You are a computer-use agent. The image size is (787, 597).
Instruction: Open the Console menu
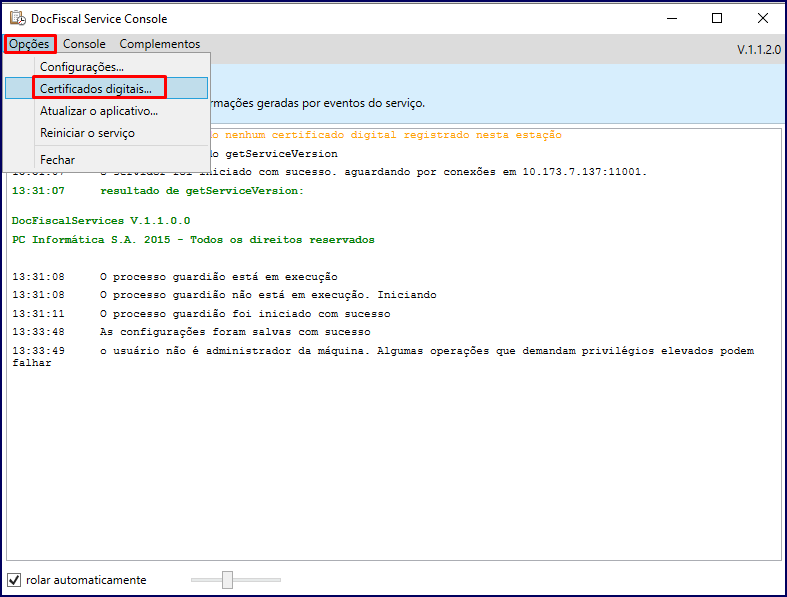pyautogui.click(x=84, y=44)
